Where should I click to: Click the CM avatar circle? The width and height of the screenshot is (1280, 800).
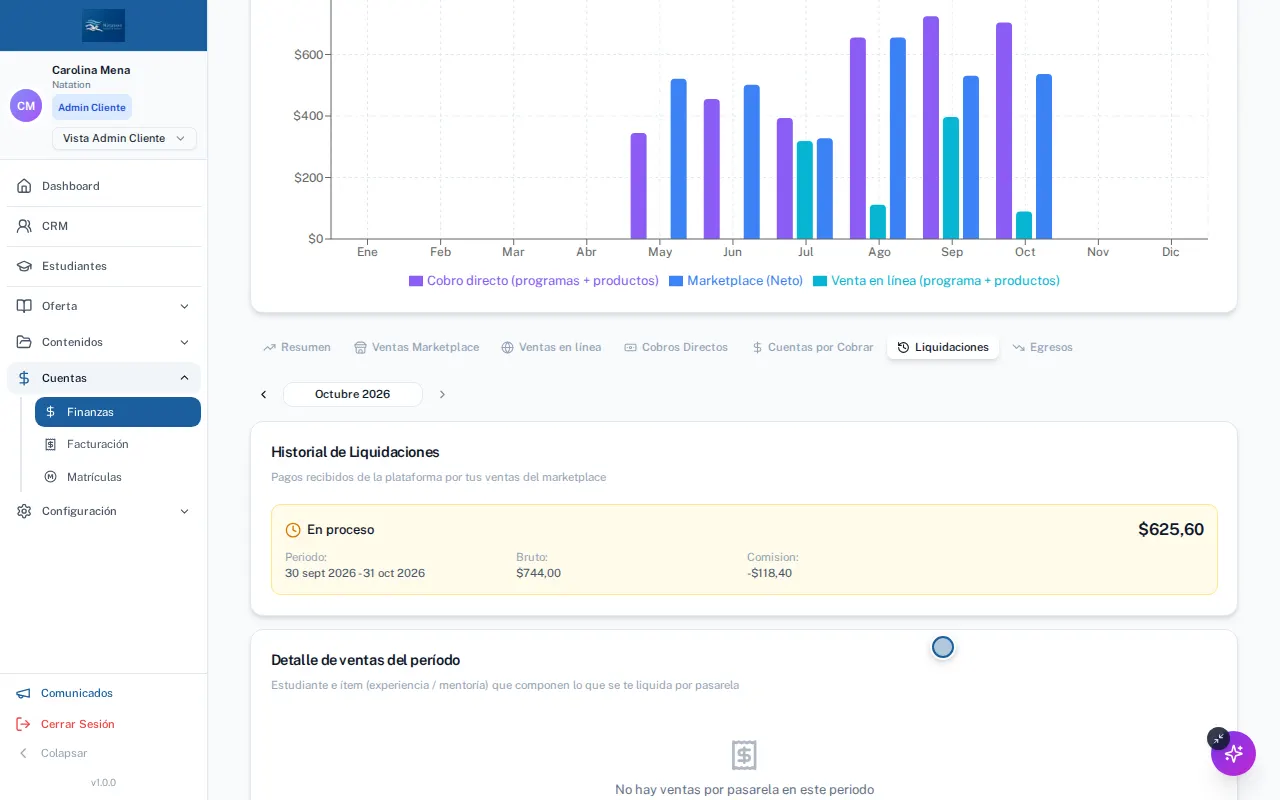point(26,105)
